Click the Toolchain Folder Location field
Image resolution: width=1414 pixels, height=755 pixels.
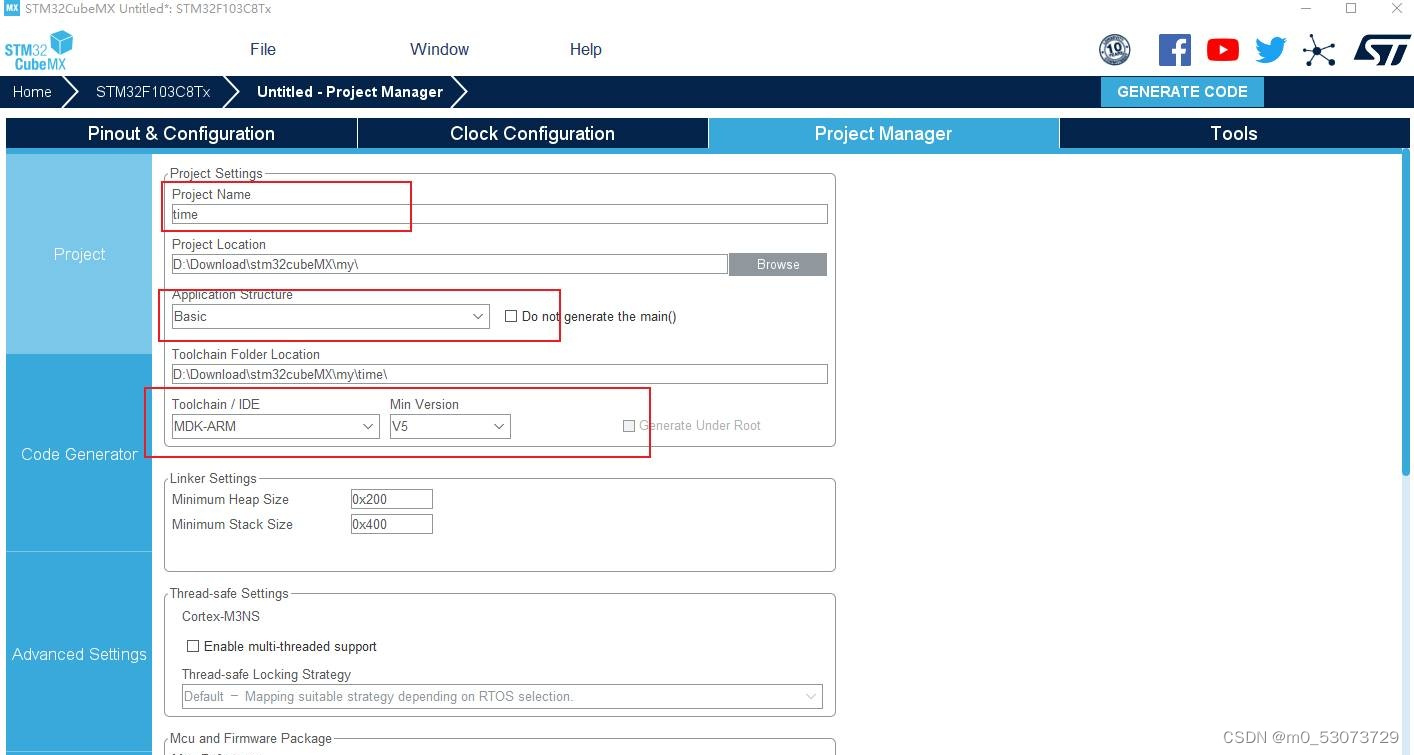[499, 374]
